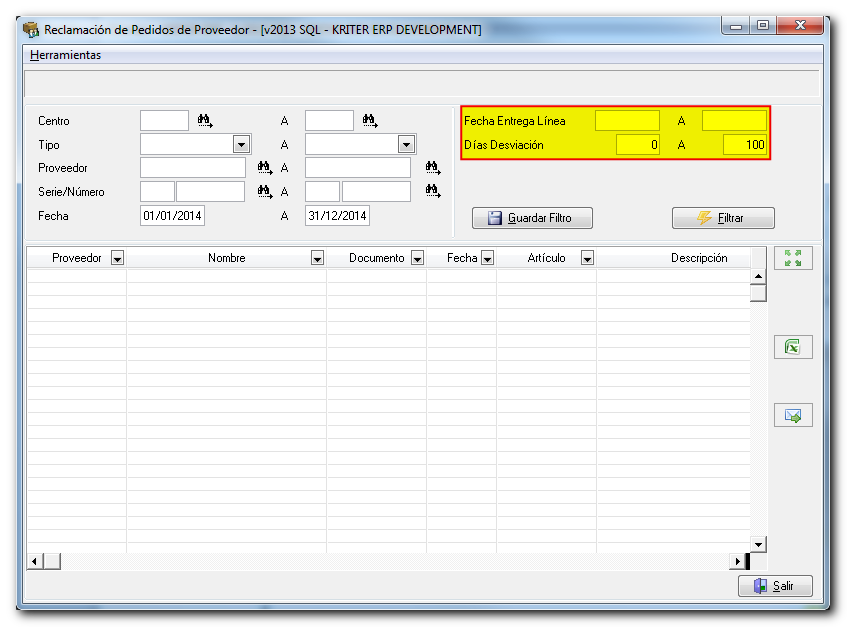Screen dimensions: 847x627
Task: Open Proveedor column filter dropdown
Action: click(117, 258)
